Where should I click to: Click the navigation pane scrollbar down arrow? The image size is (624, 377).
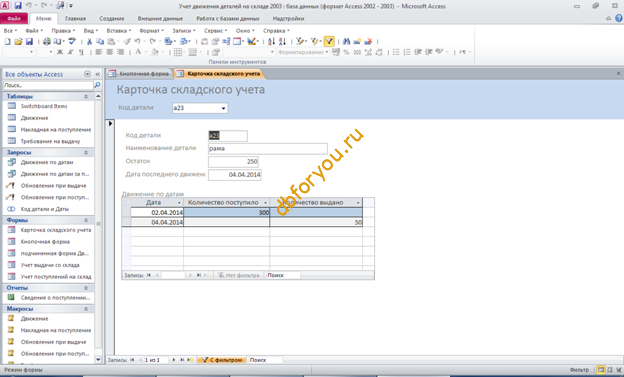pyautogui.click(x=98, y=359)
